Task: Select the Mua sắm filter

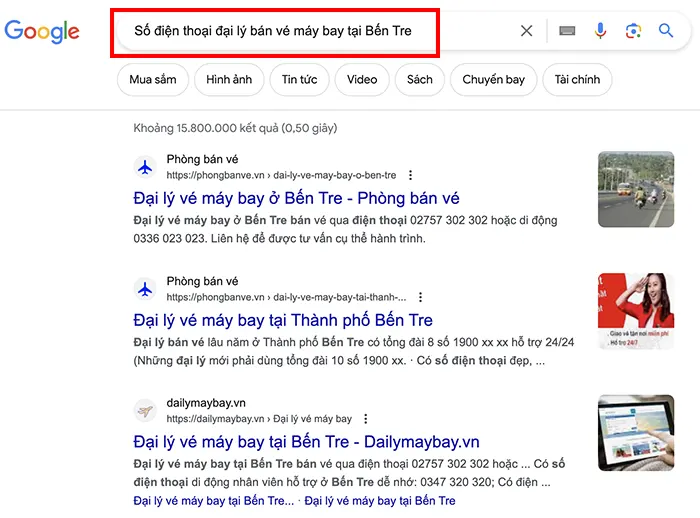Action: pyautogui.click(x=153, y=79)
